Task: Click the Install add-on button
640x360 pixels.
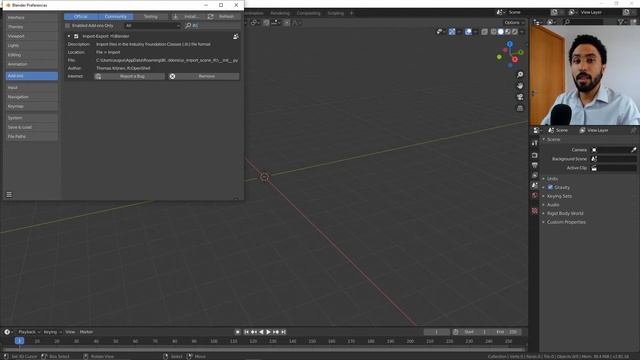Action: (187, 16)
